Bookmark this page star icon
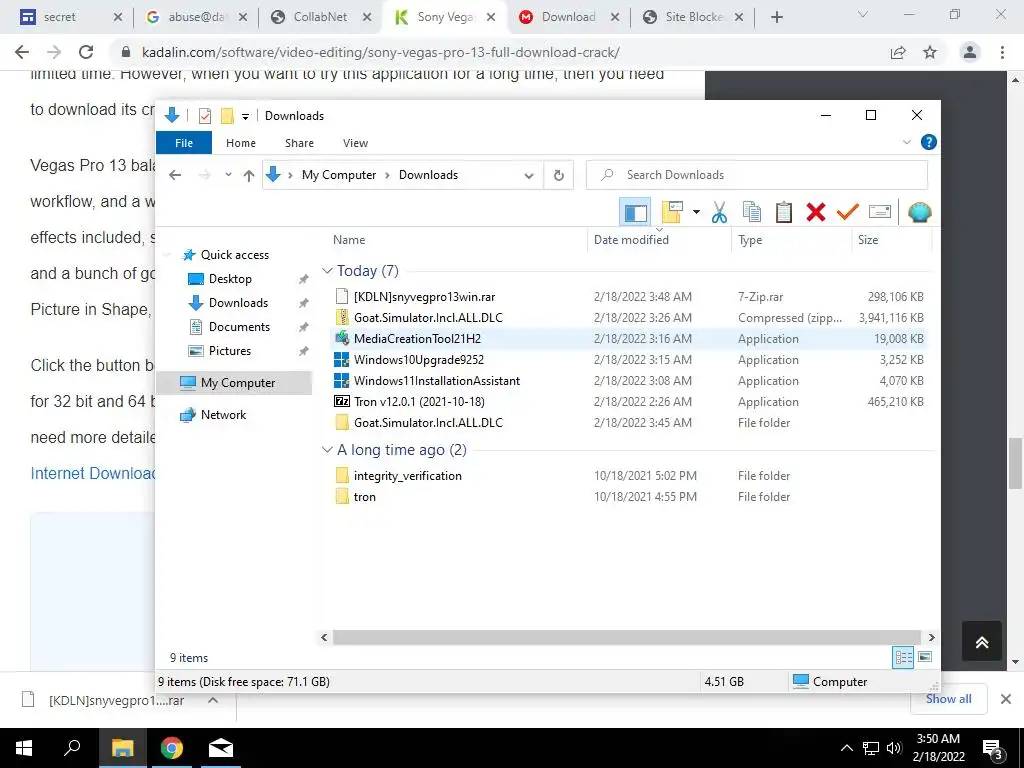The width and height of the screenshot is (1024, 768). tap(930, 52)
